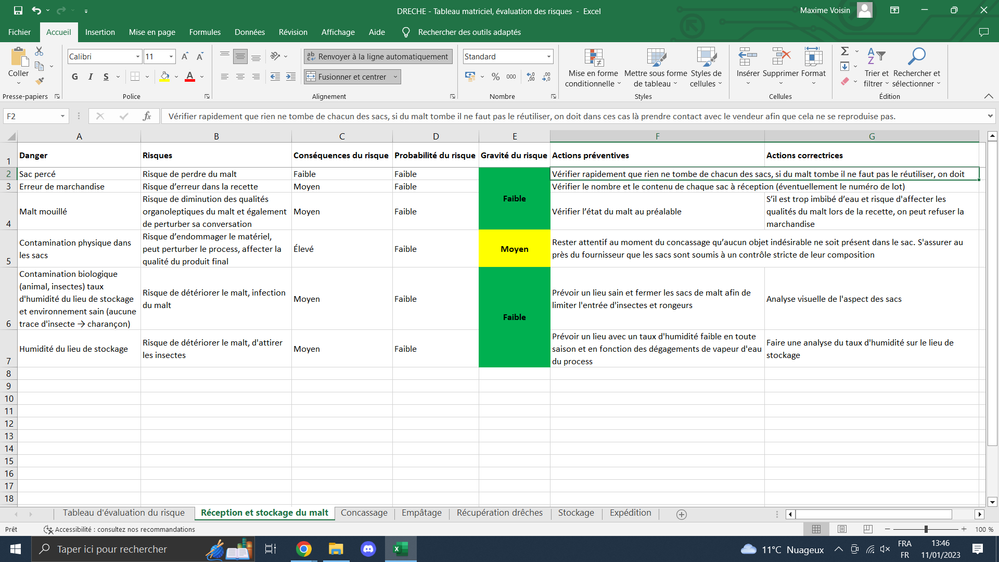Switch to the Insertion ribbon tab
The image size is (999, 562).
pos(100,32)
